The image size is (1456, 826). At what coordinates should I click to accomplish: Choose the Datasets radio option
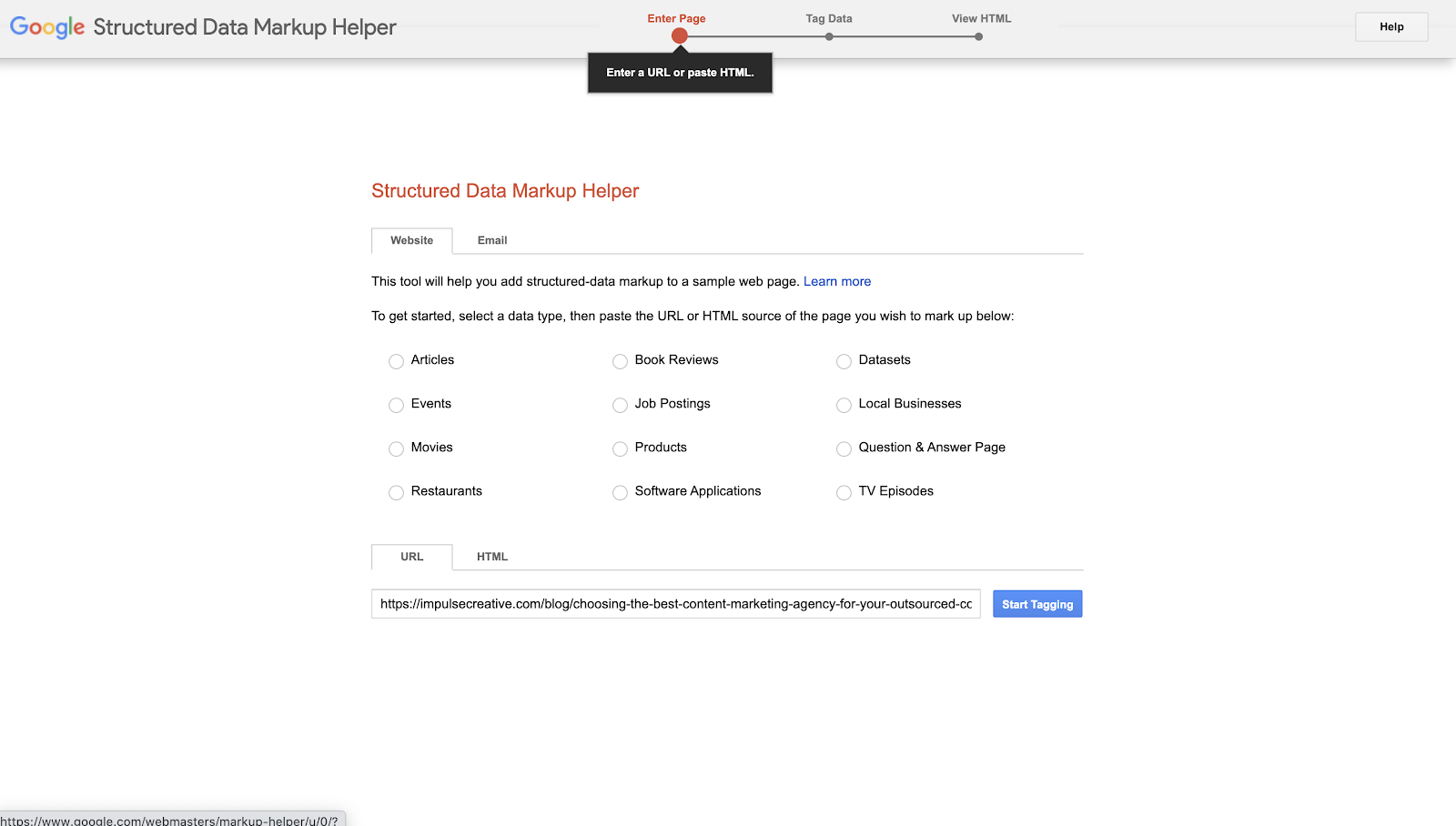click(x=844, y=361)
